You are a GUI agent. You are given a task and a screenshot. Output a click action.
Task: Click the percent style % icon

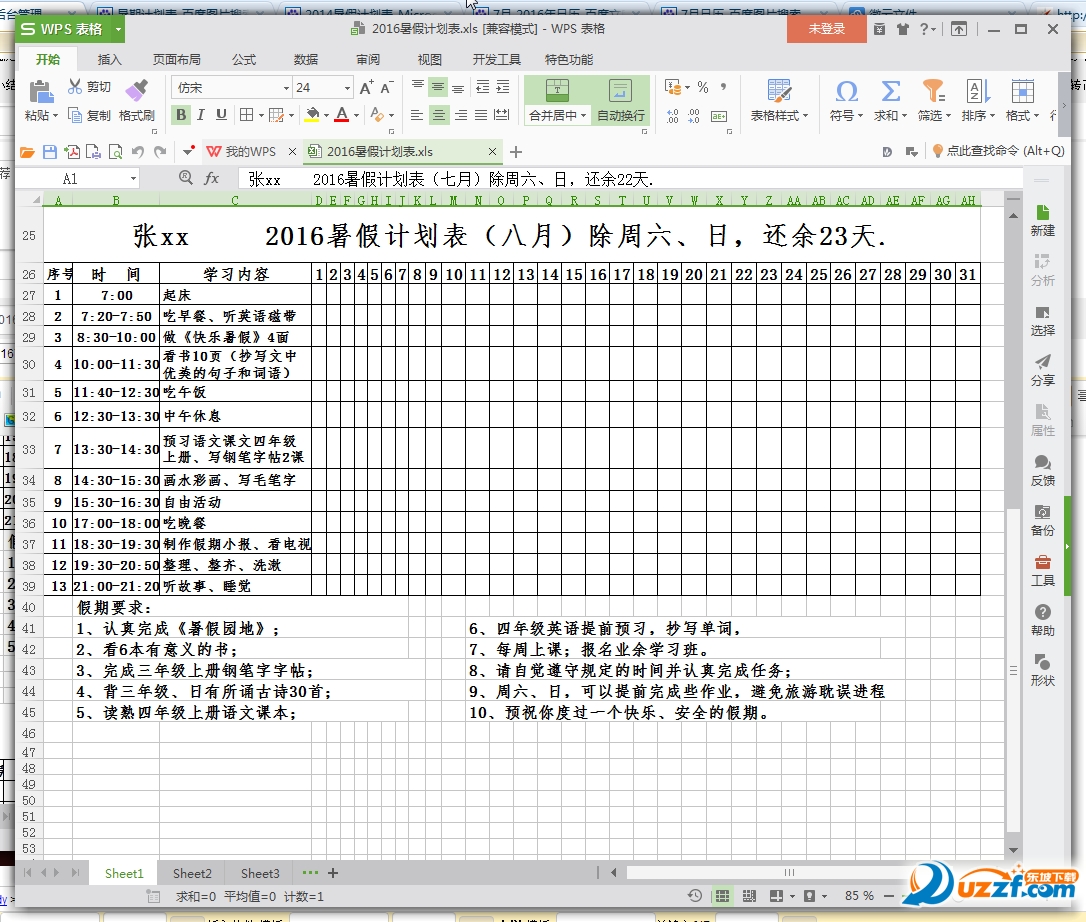(x=703, y=87)
